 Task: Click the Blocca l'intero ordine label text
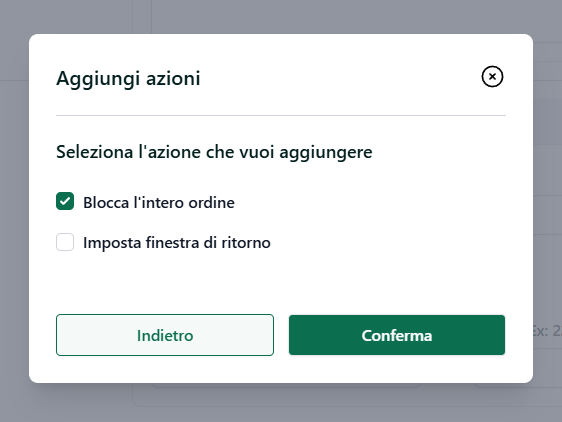pyautogui.click(x=159, y=203)
